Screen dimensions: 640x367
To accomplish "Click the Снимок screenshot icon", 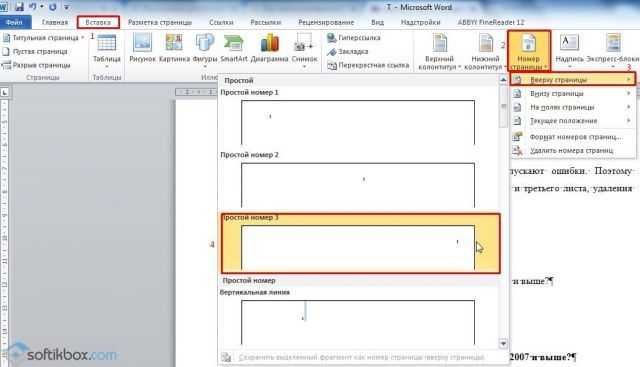I will (x=304, y=43).
